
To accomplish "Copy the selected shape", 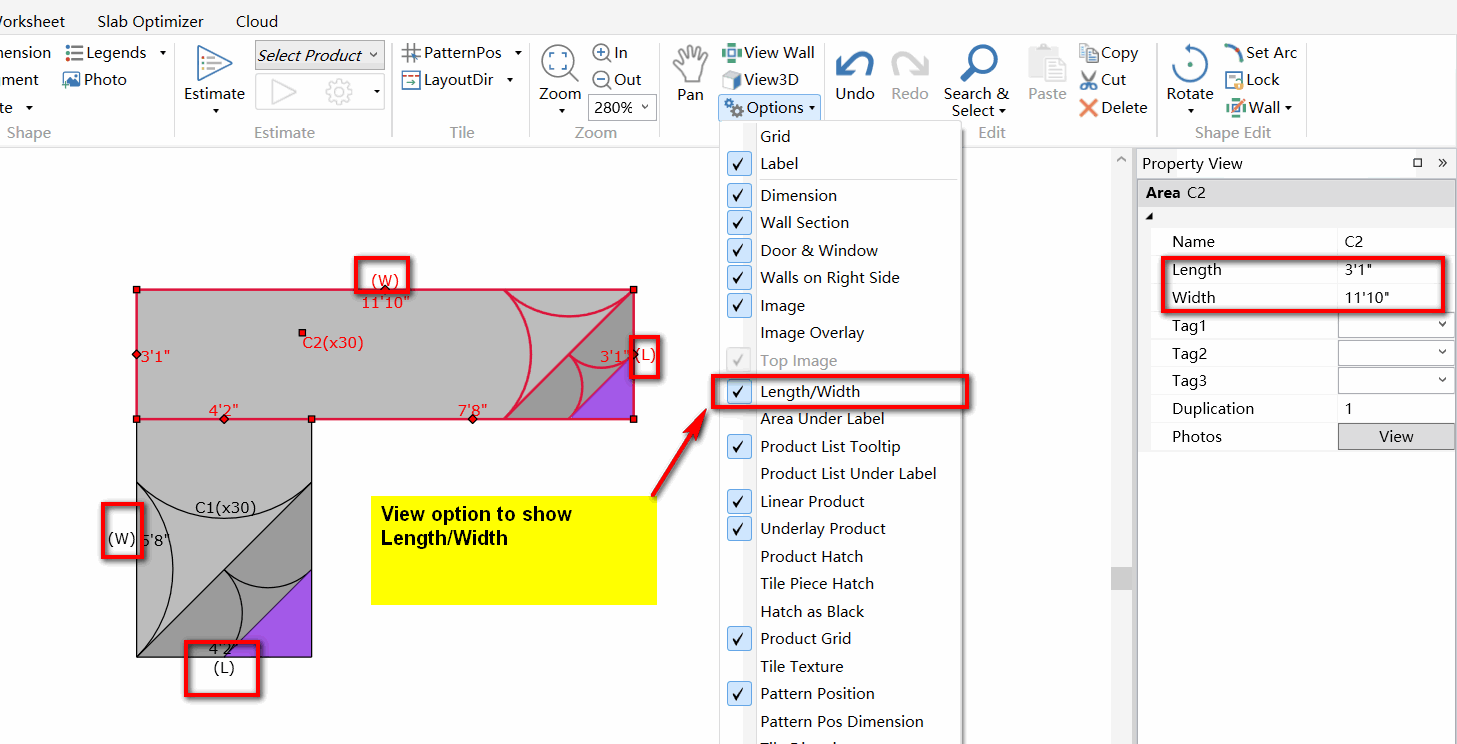I will tap(1109, 53).
